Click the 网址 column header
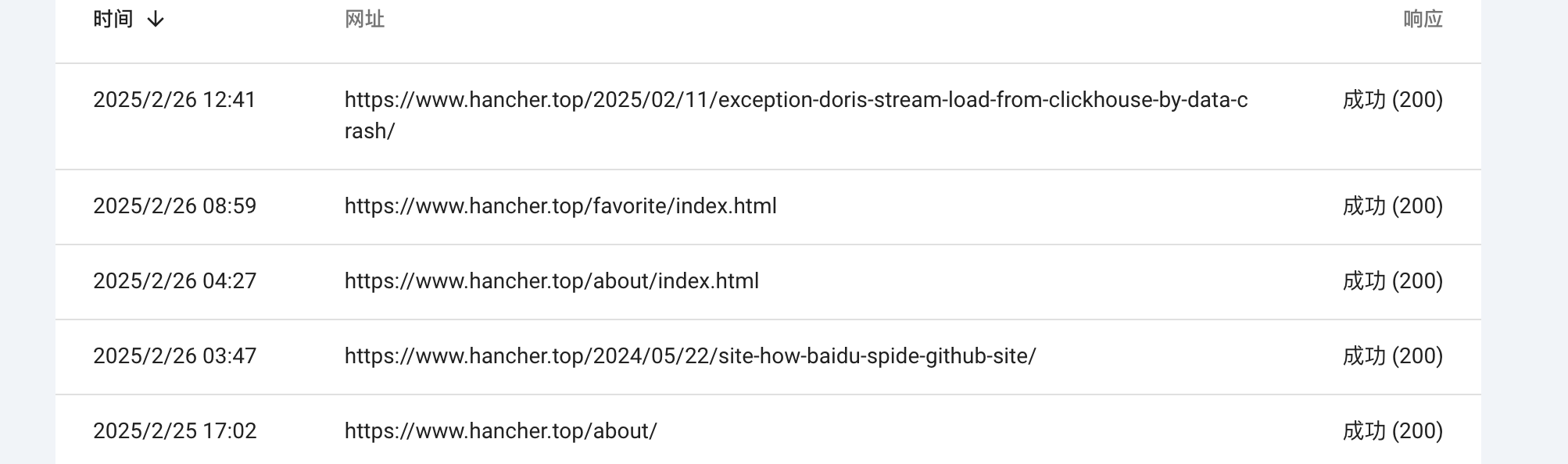Image resolution: width=1568 pixels, height=464 pixels. coord(364,20)
